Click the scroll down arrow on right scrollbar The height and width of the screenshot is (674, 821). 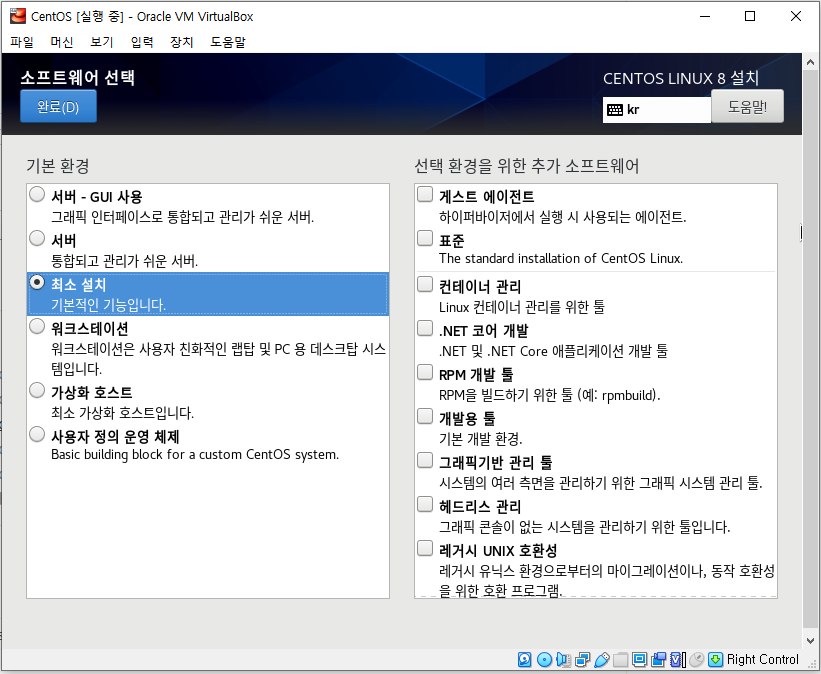[x=811, y=640]
